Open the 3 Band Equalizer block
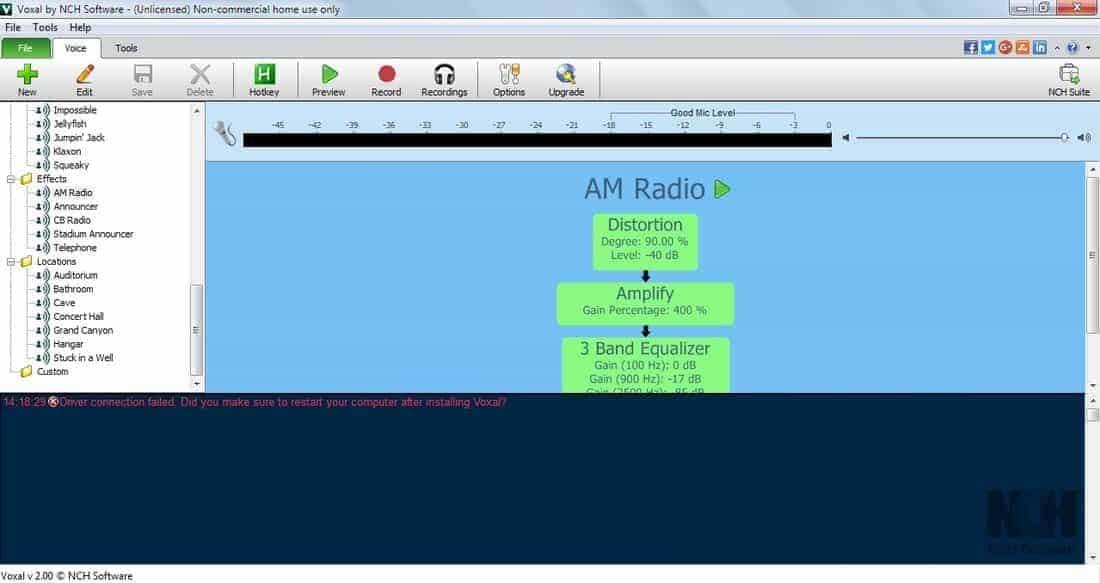The width and height of the screenshot is (1100, 583). click(x=645, y=365)
